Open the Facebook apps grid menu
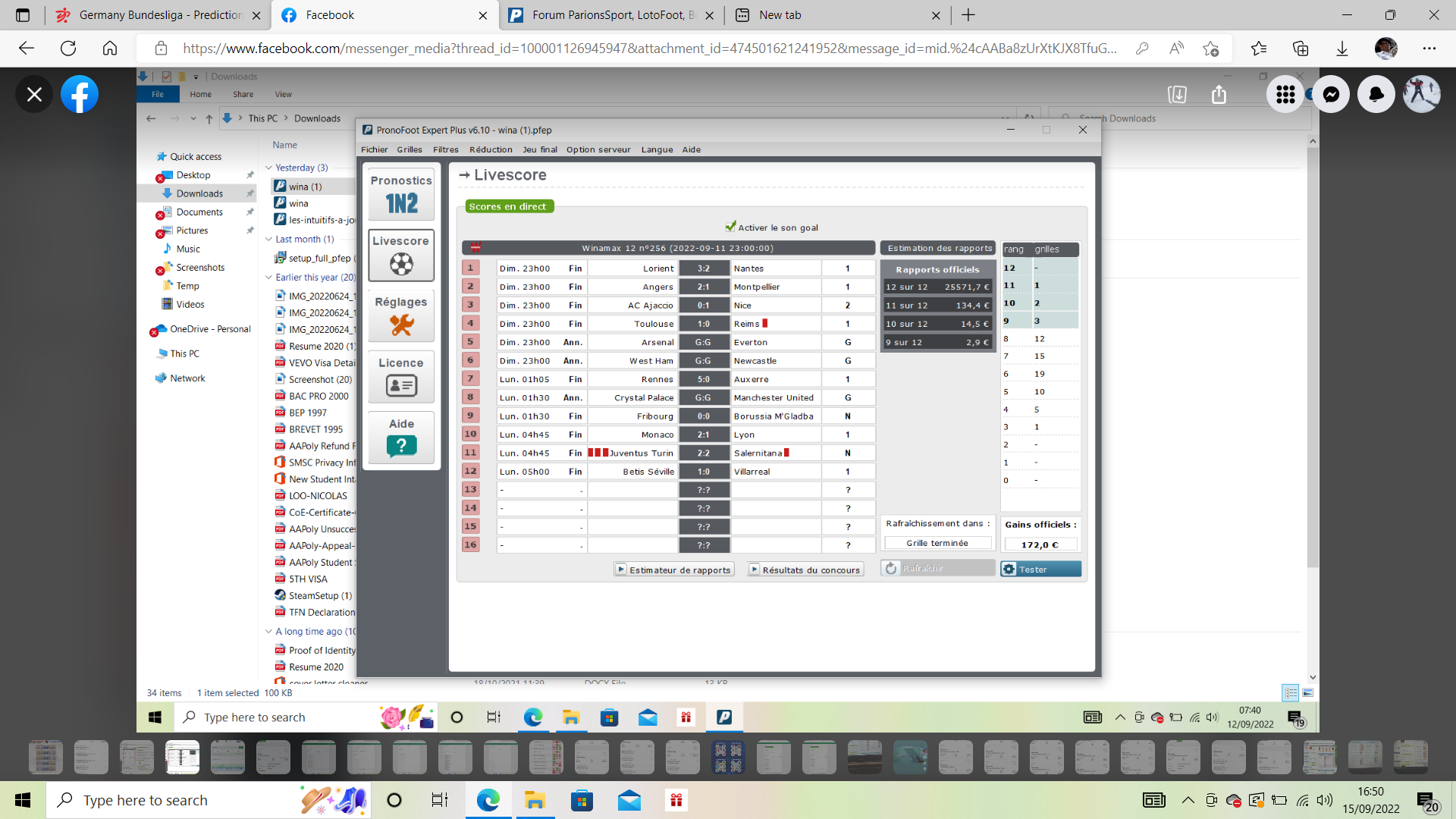The width and height of the screenshot is (1456, 819). click(x=1285, y=94)
